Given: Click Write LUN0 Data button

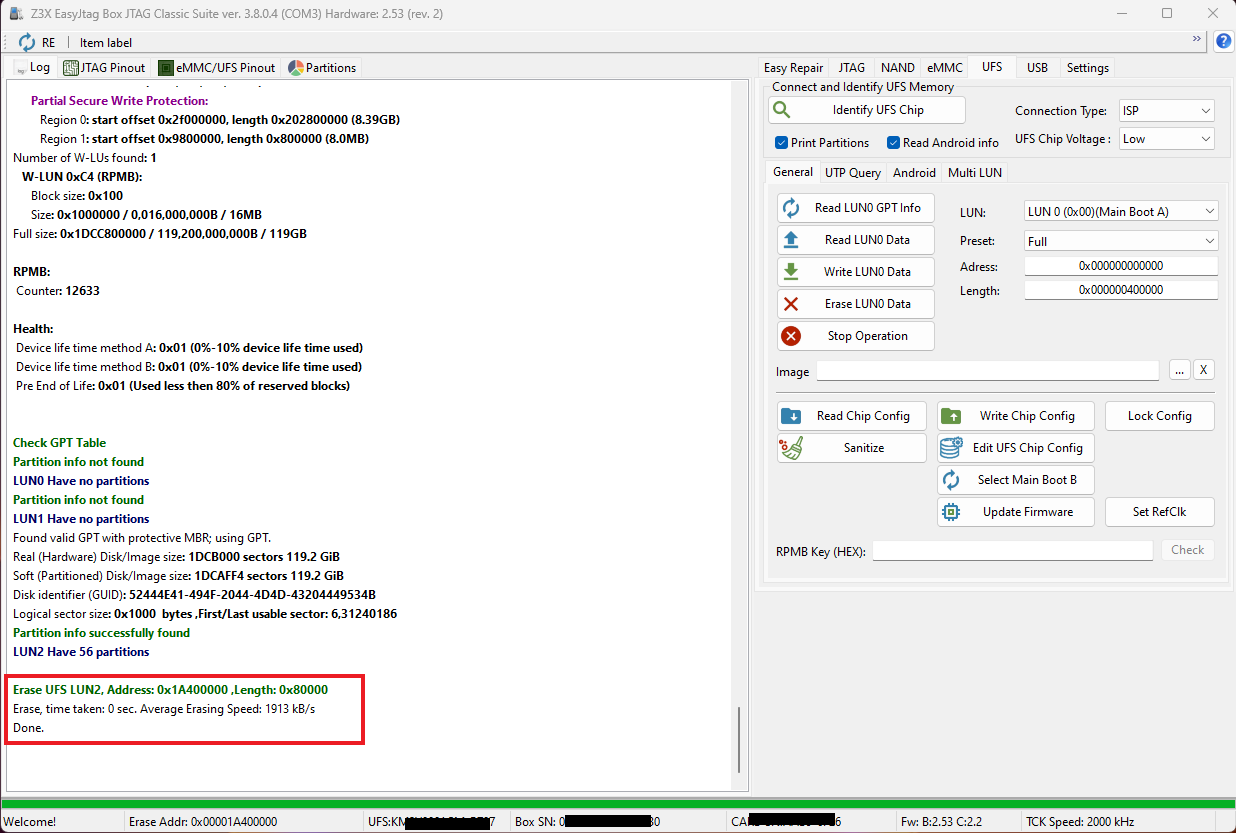Looking at the screenshot, I should coord(856,272).
